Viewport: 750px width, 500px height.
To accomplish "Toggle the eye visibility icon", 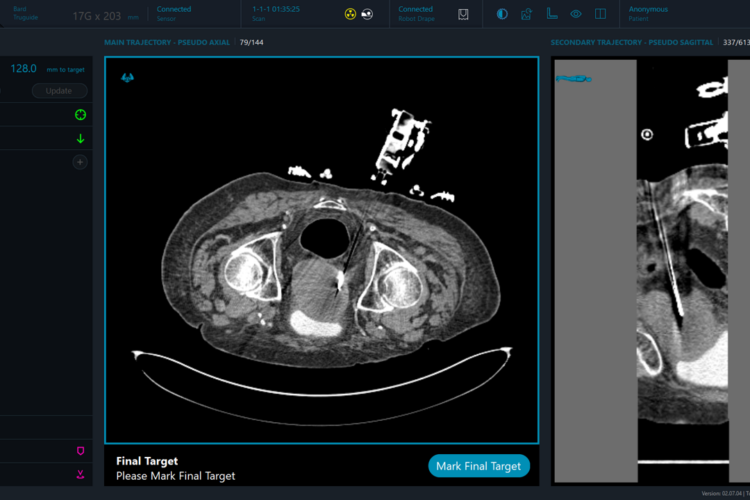I will point(576,14).
